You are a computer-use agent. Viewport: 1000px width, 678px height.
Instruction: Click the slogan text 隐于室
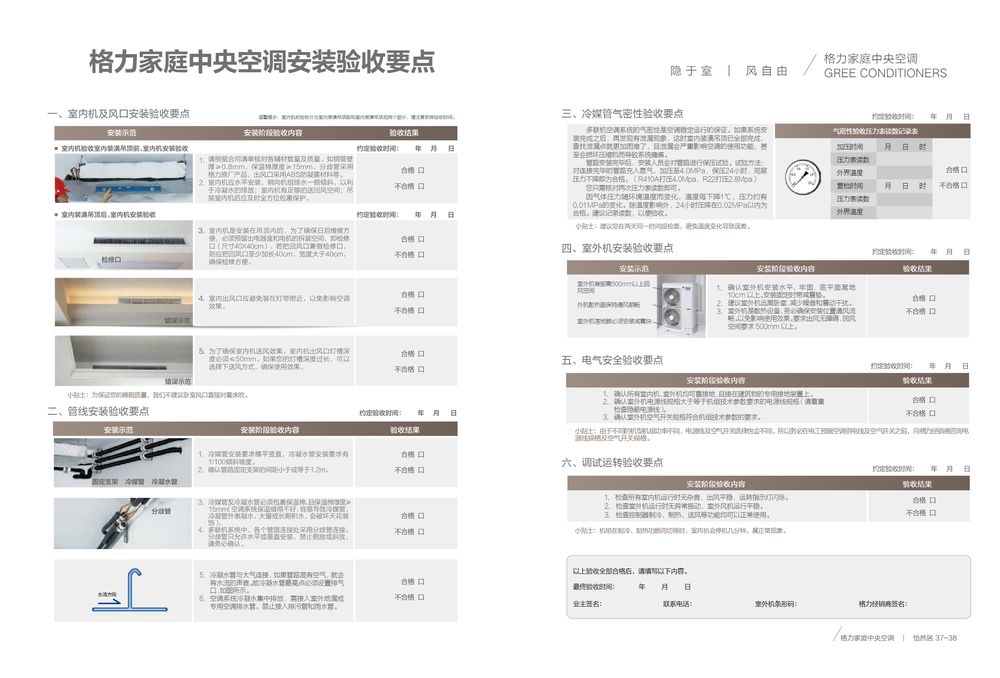point(691,71)
